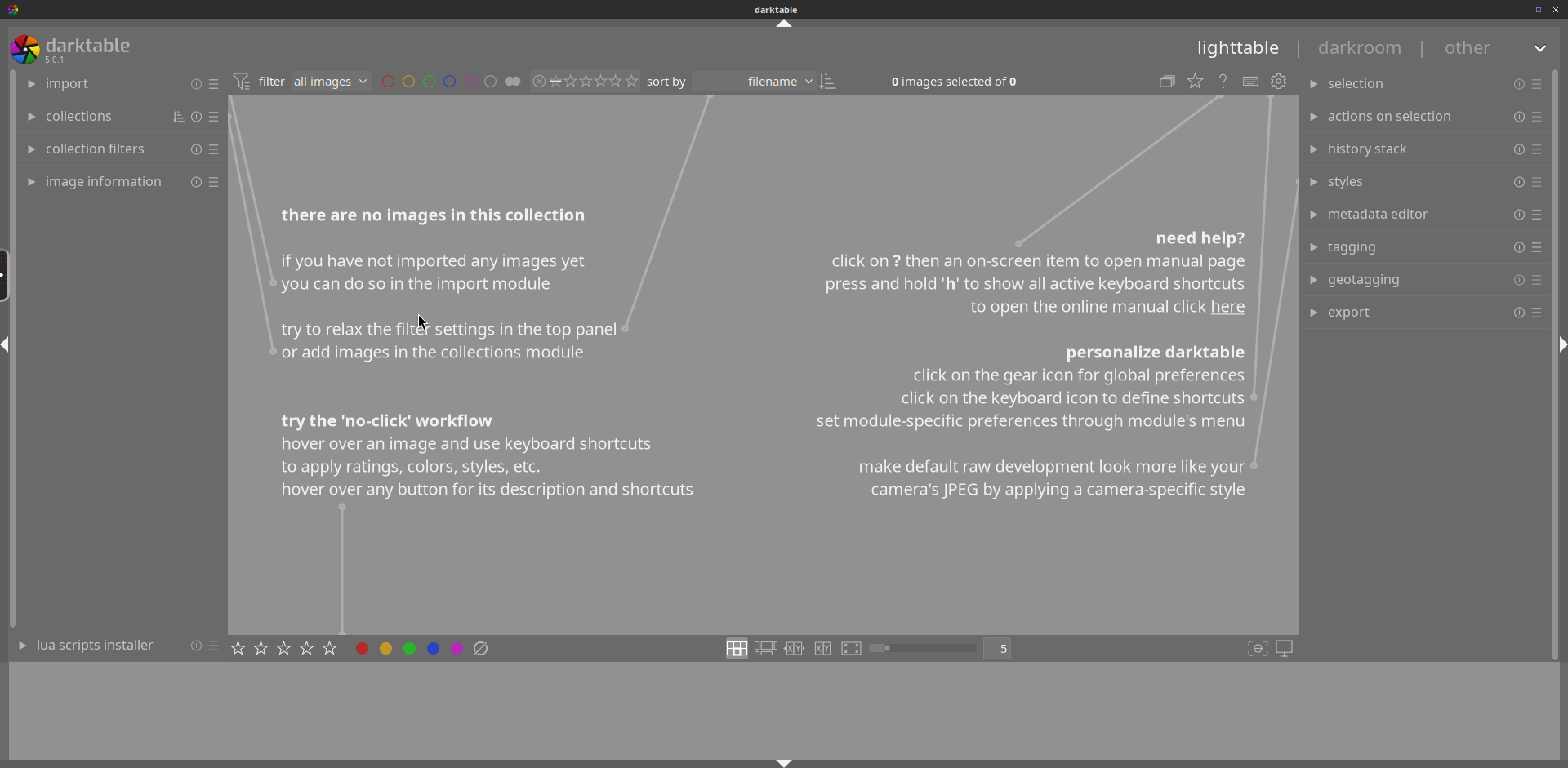The image size is (1568, 768).
Task: Collapse the bottom panel arrow
Action: (784, 763)
